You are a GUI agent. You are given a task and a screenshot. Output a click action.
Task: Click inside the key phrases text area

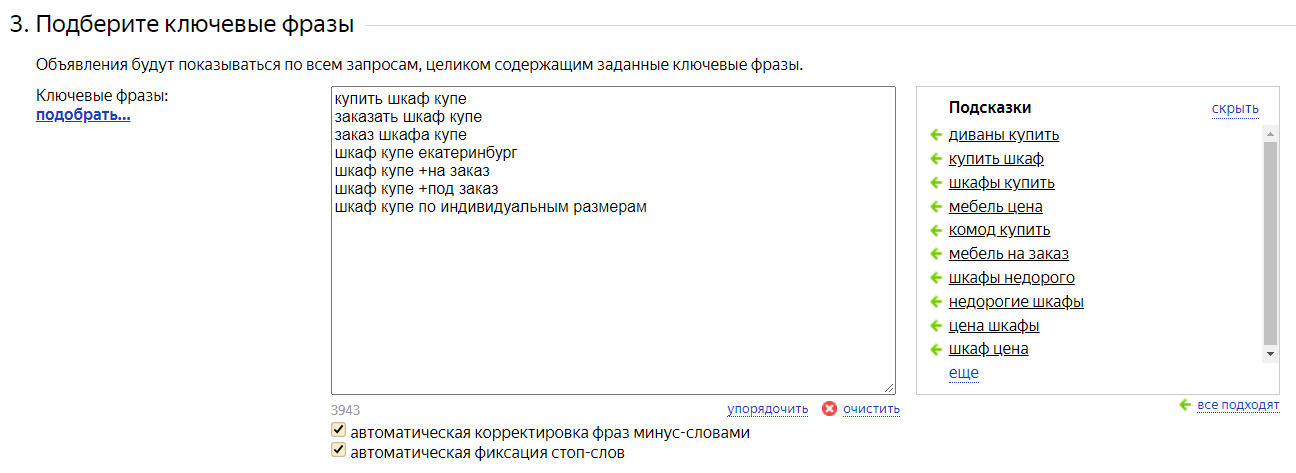[612, 300]
